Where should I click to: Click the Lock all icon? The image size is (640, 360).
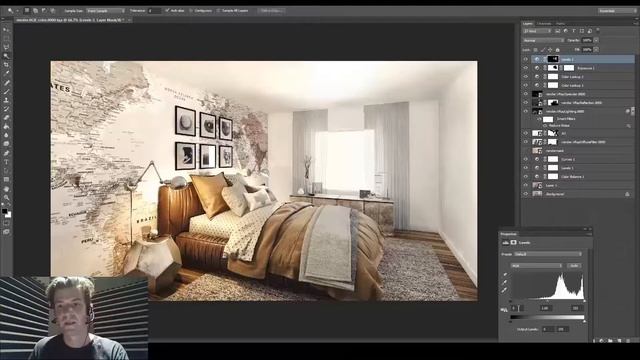coord(558,50)
